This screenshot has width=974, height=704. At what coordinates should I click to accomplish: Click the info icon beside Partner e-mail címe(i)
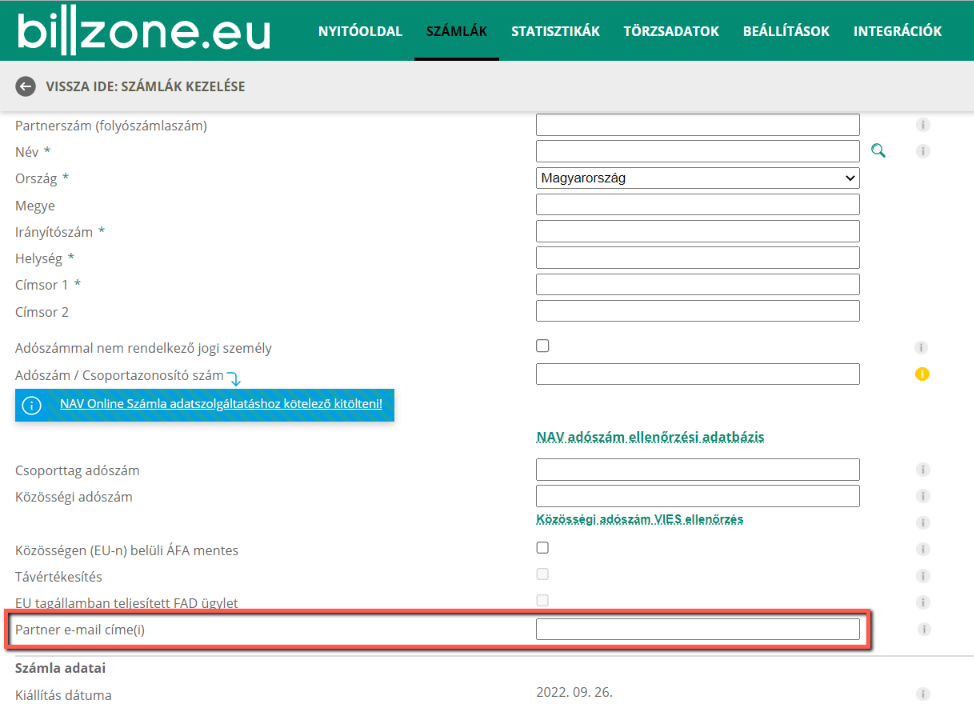pos(922,629)
